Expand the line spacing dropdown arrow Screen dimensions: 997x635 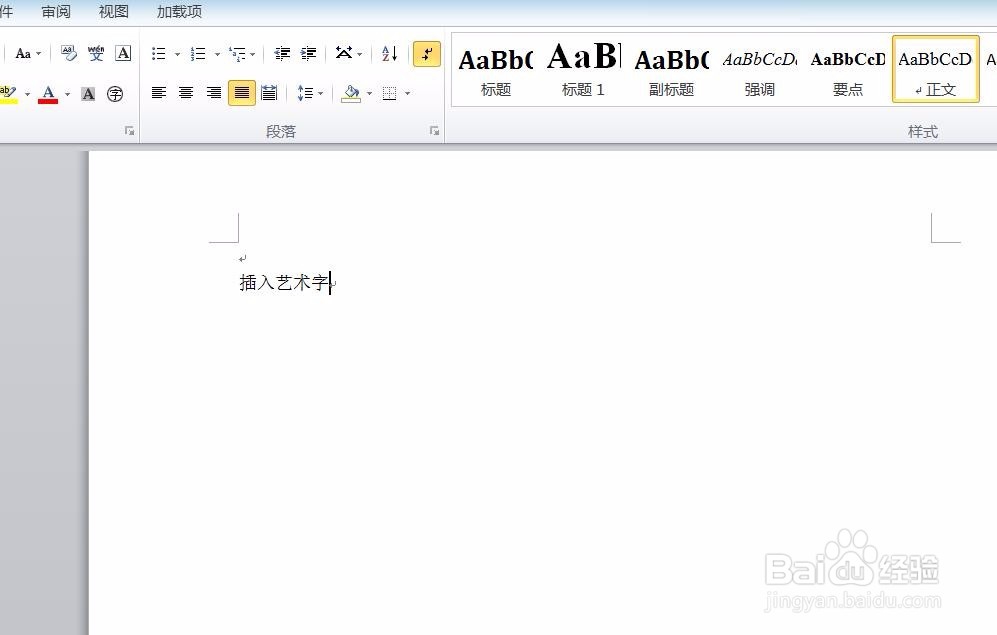320,93
